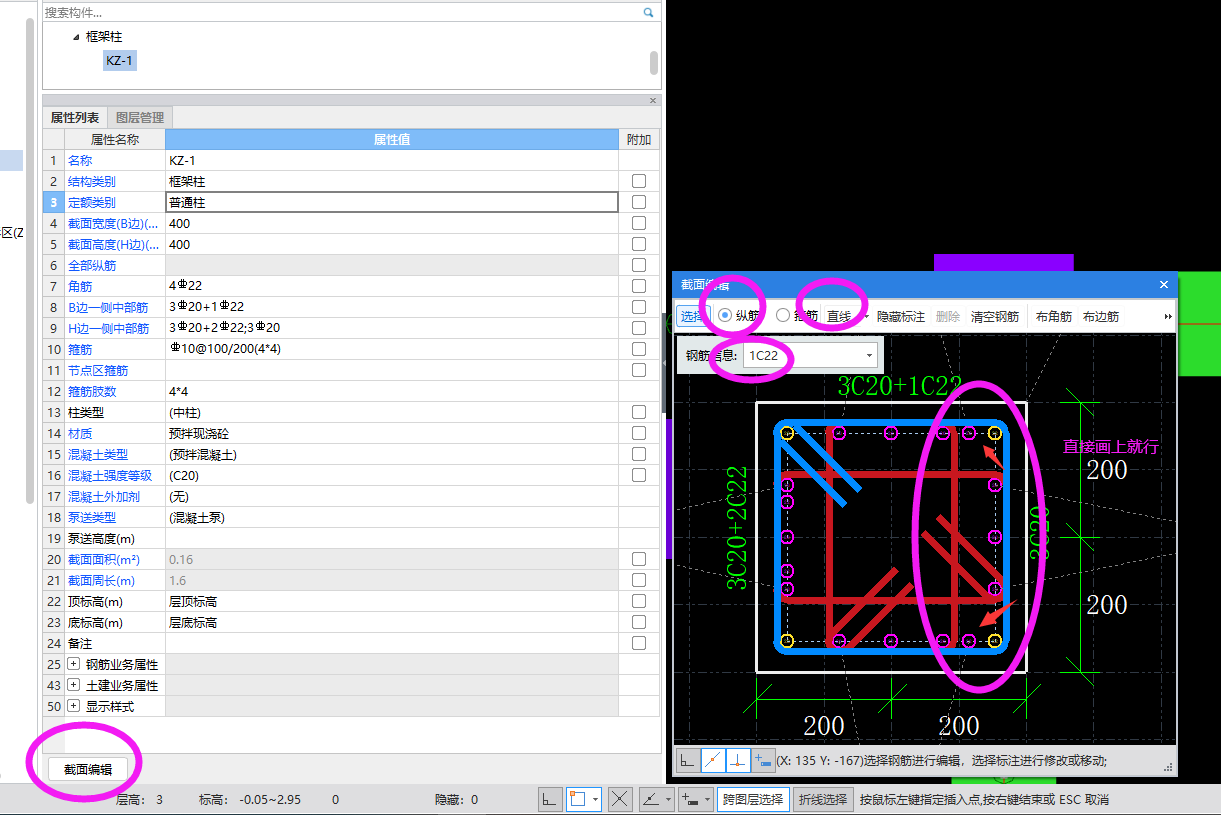This screenshot has width=1221, height=815.
Task: Expand the 土建业务属性 group
Action: click(73, 685)
